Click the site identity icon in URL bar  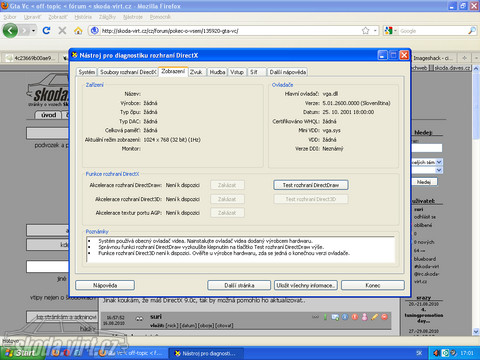pyautogui.click(x=95, y=31)
